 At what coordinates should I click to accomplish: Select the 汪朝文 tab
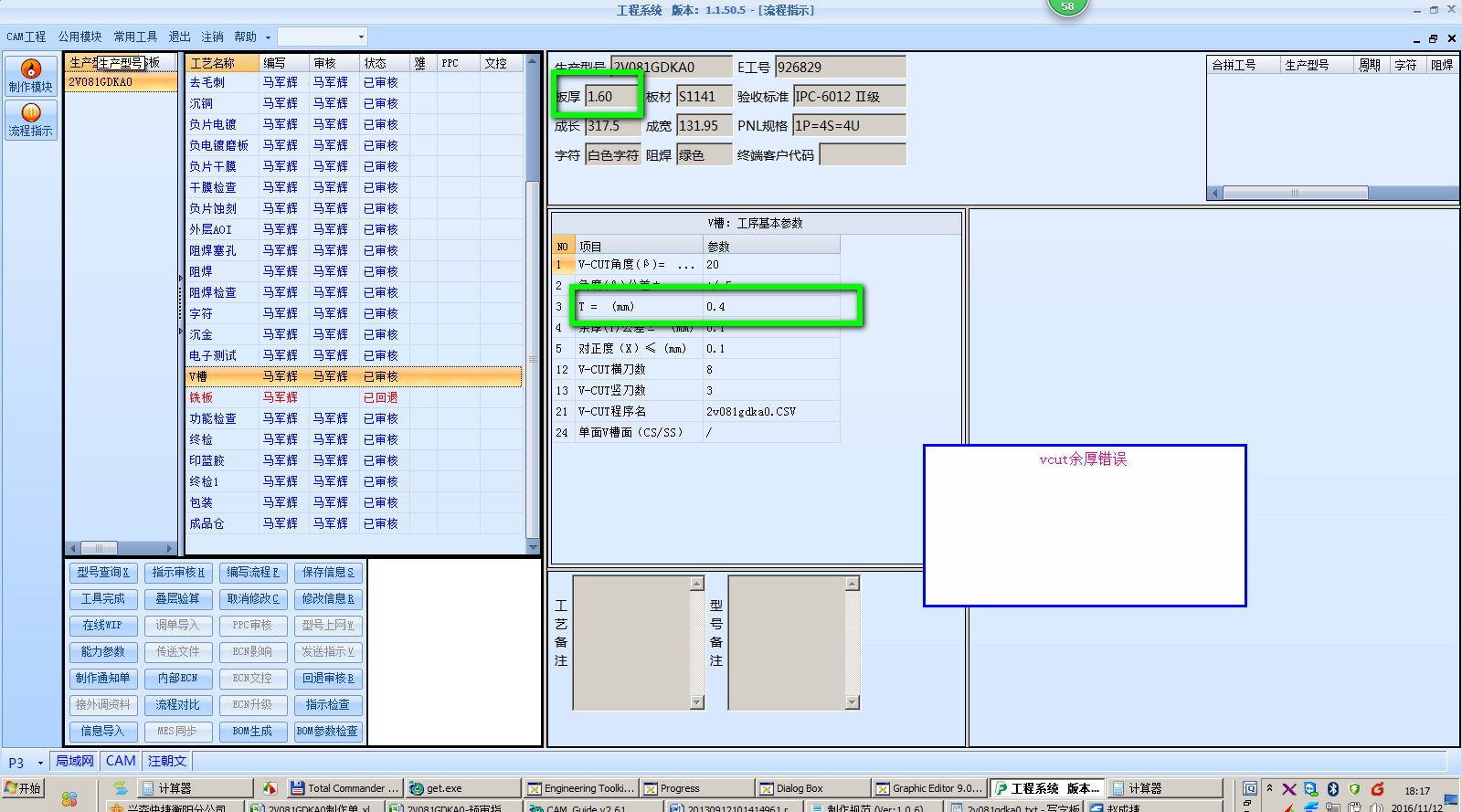(x=167, y=761)
